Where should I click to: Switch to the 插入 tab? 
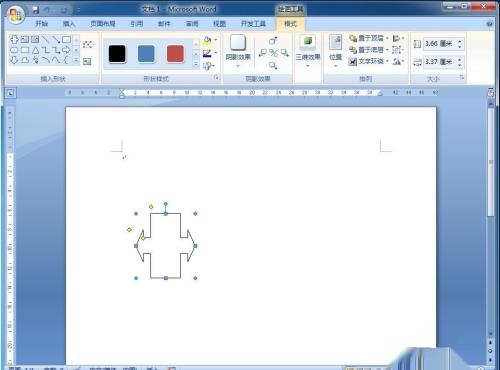(69, 24)
